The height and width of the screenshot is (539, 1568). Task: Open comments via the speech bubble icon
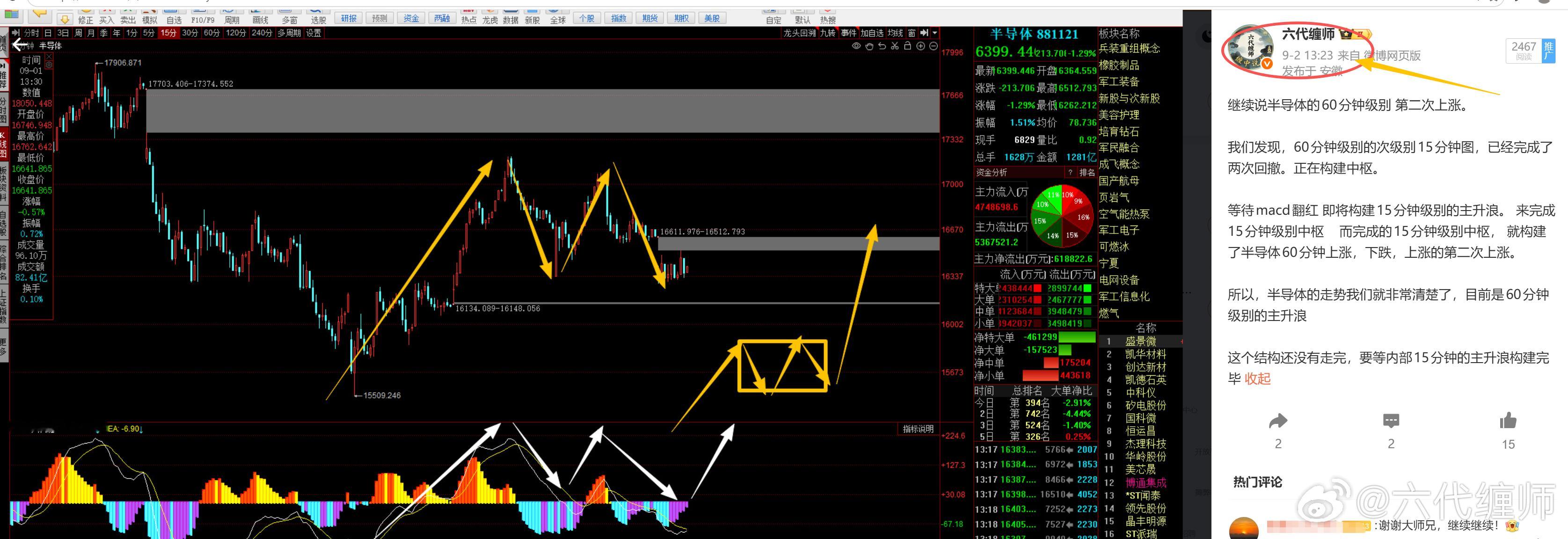(1391, 421)
